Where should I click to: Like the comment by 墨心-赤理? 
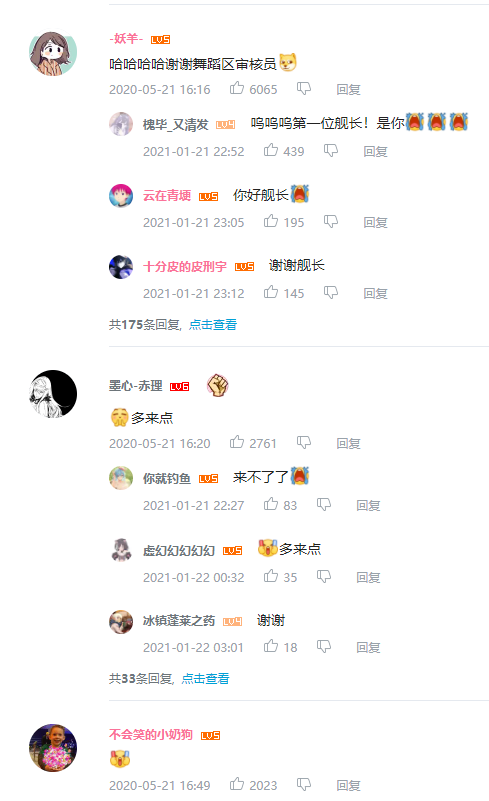tap(237, 442)
